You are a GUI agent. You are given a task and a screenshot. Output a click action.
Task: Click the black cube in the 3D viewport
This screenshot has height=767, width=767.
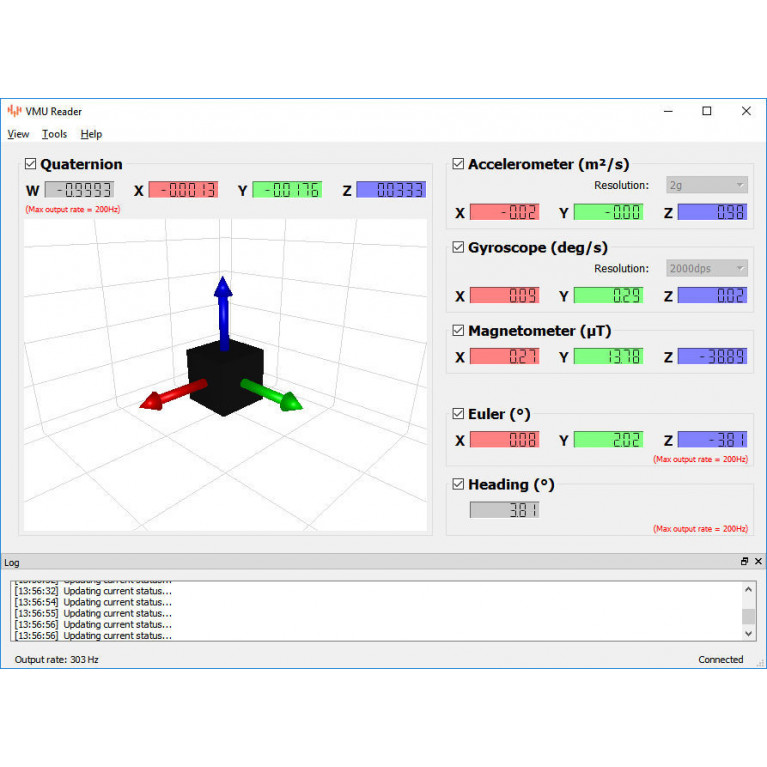pos(224,380)
